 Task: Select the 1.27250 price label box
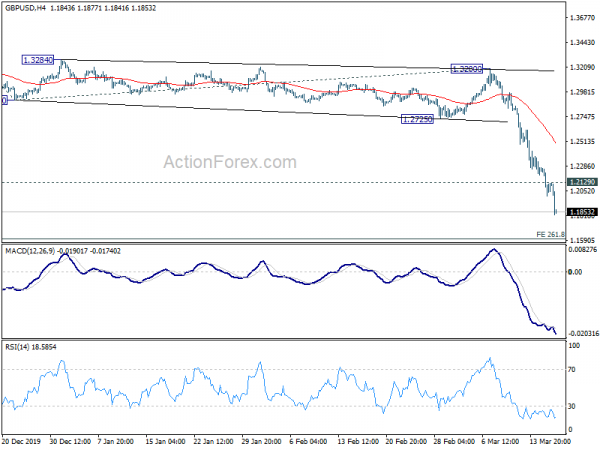click(x=417, y=119)
